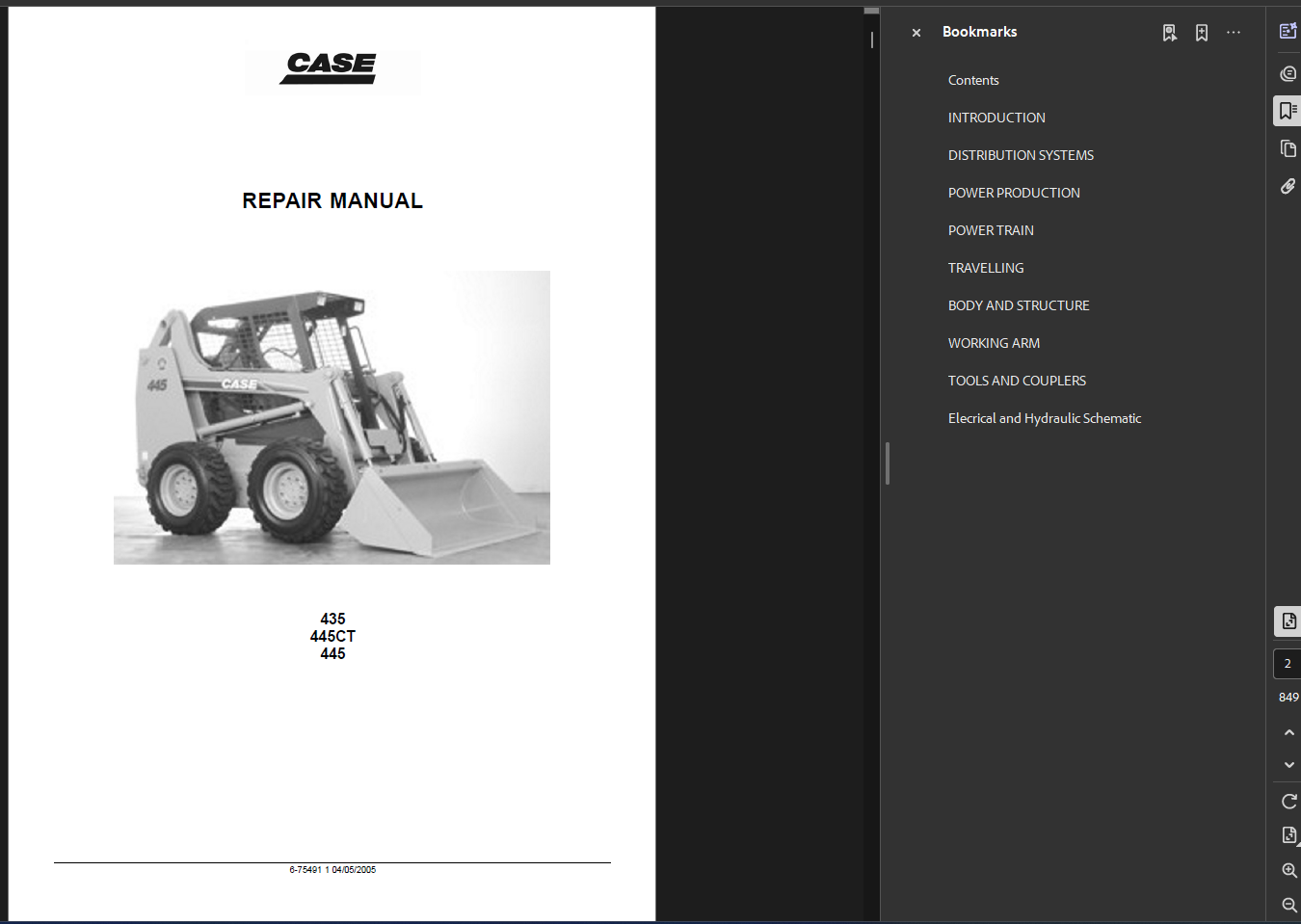Go to the previous page arrow
The height and width of the screenshot is (924, 1301).
pos(1289,733)
